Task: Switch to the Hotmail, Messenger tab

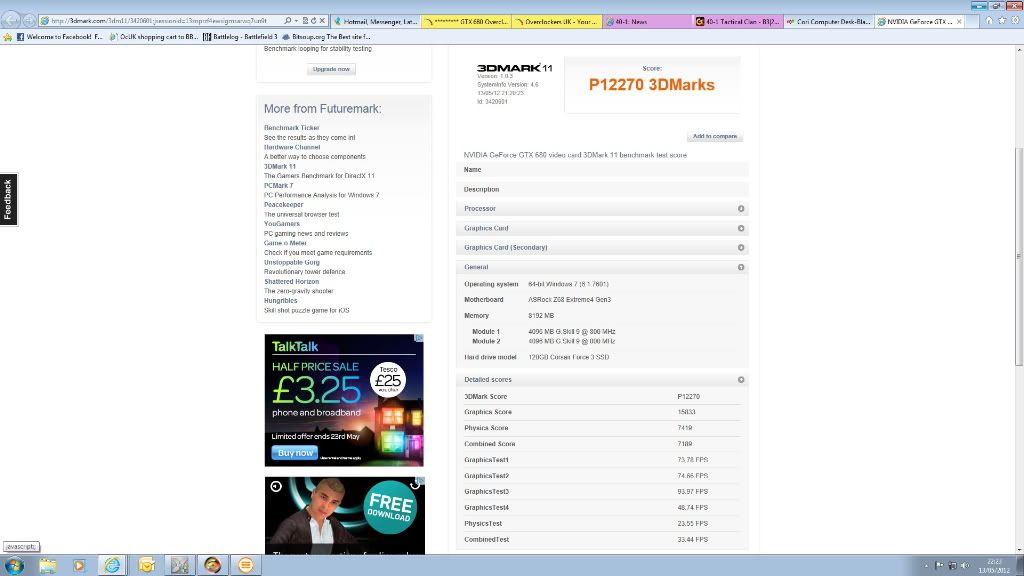Action: click(x=376, y=22)
